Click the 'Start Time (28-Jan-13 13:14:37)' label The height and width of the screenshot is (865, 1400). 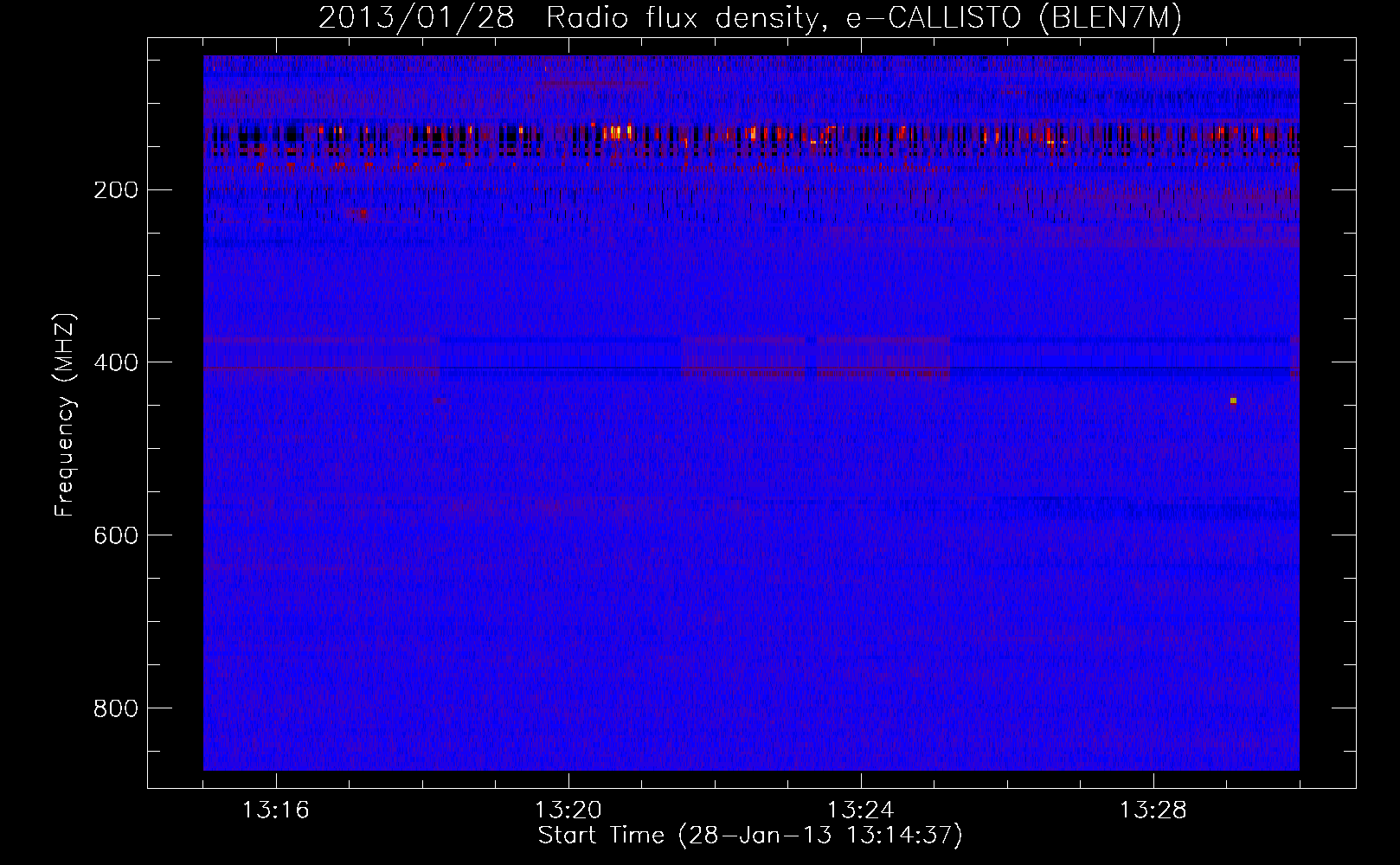(750, 836)
